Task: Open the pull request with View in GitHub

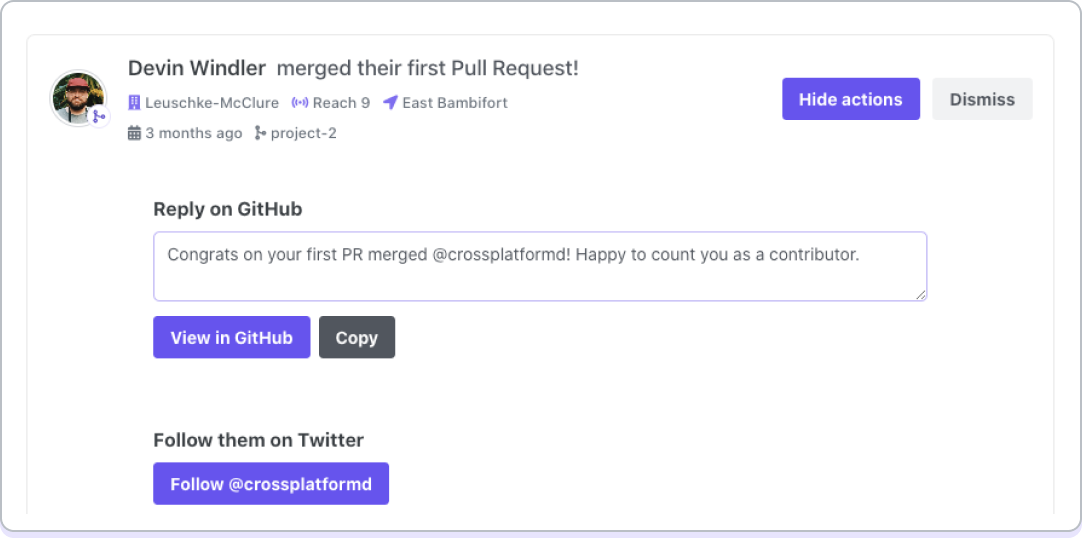Action: click(x=231, y=337)
